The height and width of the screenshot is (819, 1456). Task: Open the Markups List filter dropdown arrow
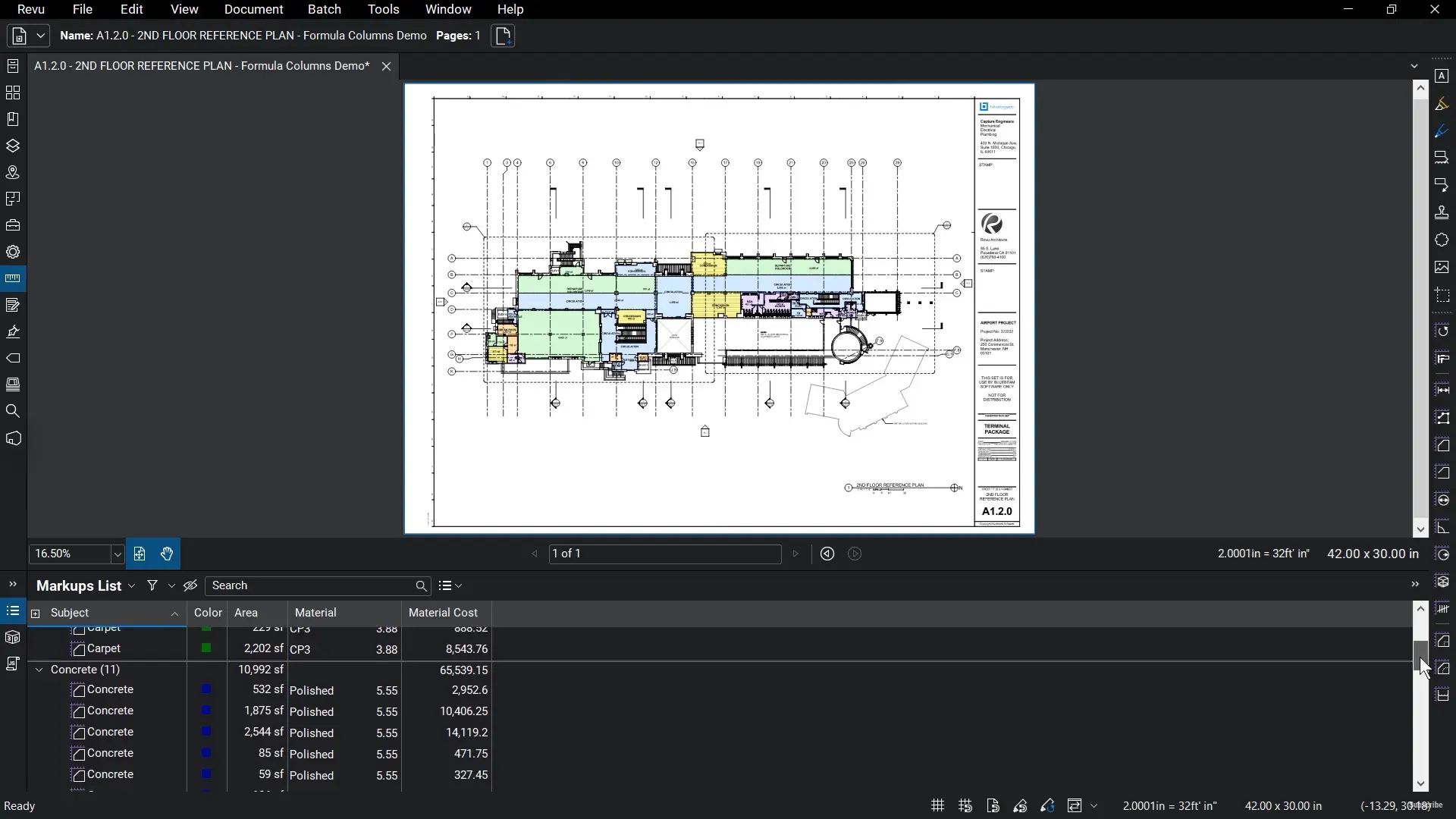[x=171, y=585]
